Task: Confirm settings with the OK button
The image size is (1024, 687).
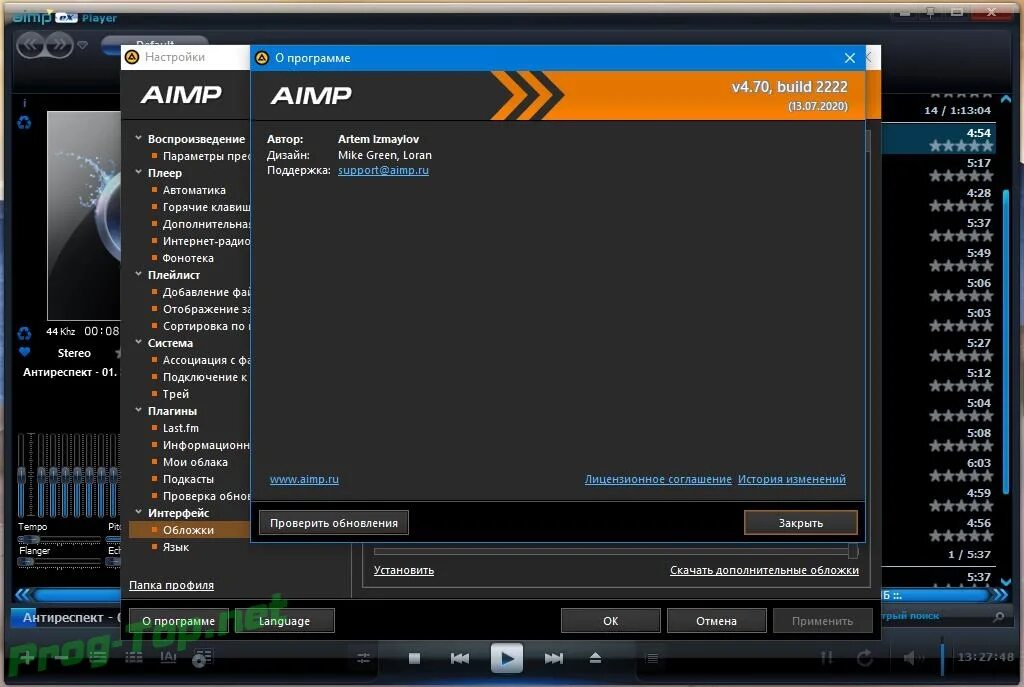Action: click(611, 620)
